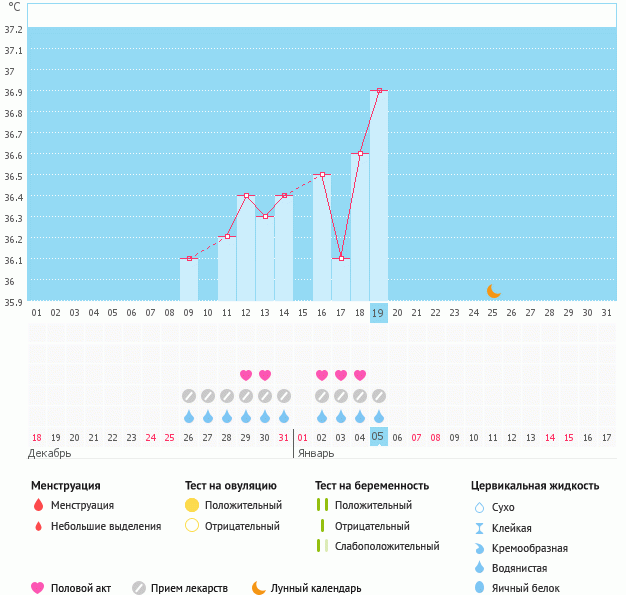Select the 36.4 temperature point on day 12
This screenshot has width=626, height=595.
pyautogui.click(x=246, y=196)
